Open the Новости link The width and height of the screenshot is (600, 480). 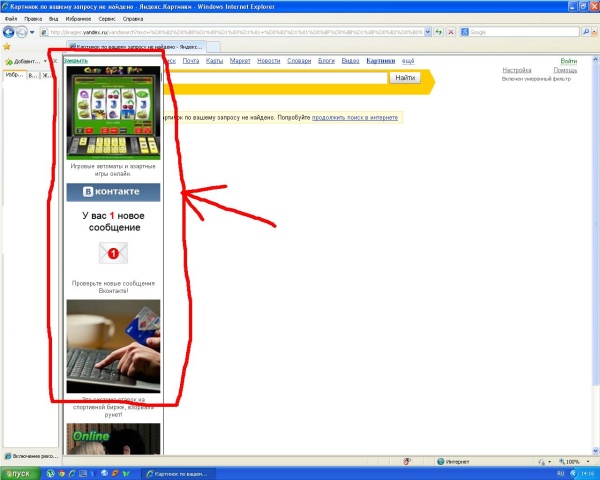pyautogui.click(x=269, y=61)
